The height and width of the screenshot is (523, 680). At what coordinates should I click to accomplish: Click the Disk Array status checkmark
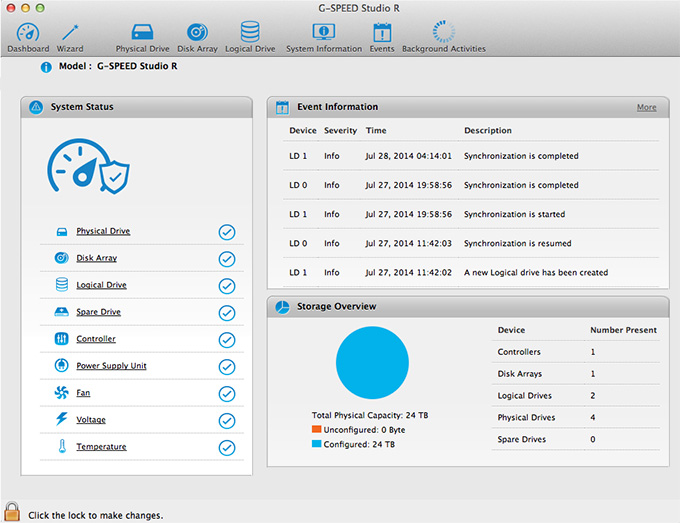click(x=227, y=259)
